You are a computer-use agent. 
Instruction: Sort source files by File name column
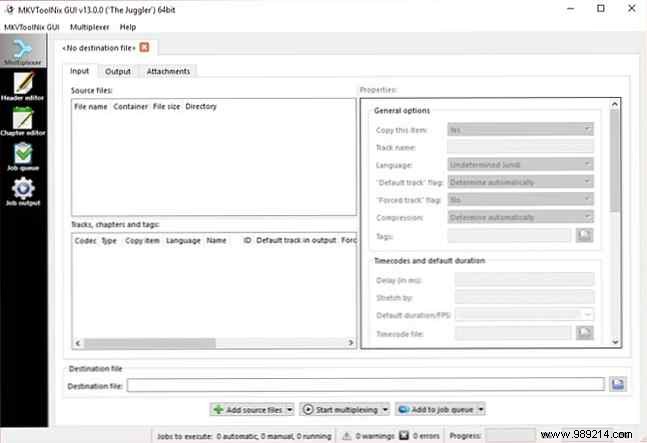point(91,107)
